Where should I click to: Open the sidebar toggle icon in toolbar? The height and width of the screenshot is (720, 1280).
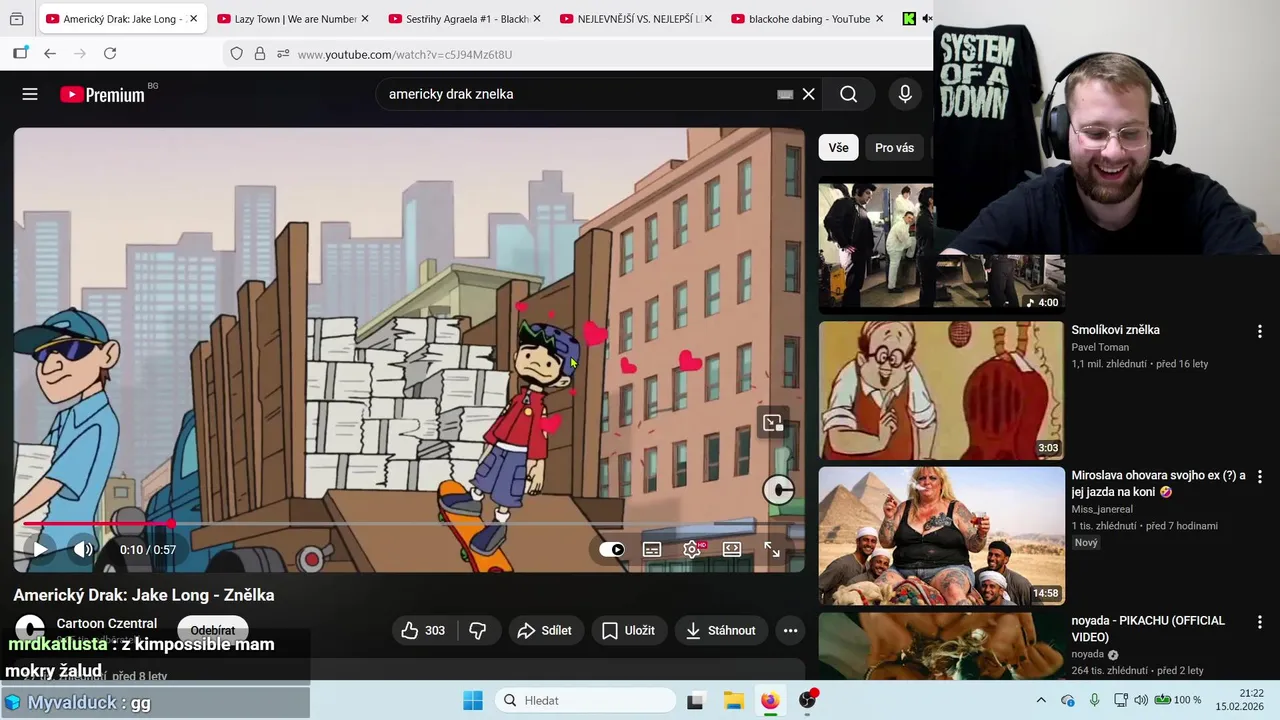[x=20, y=54]
